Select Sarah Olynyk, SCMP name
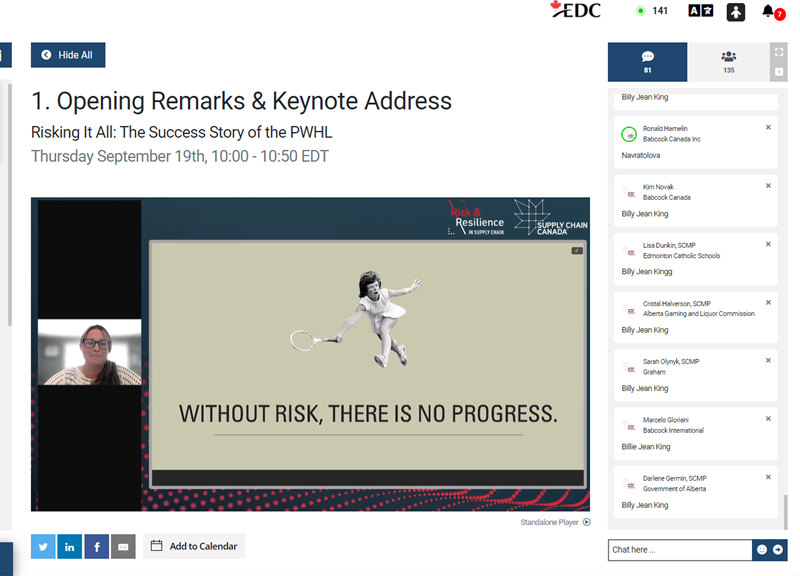This screenshot has width=800, height=576. pyautogui.click(x=671, y=362)
